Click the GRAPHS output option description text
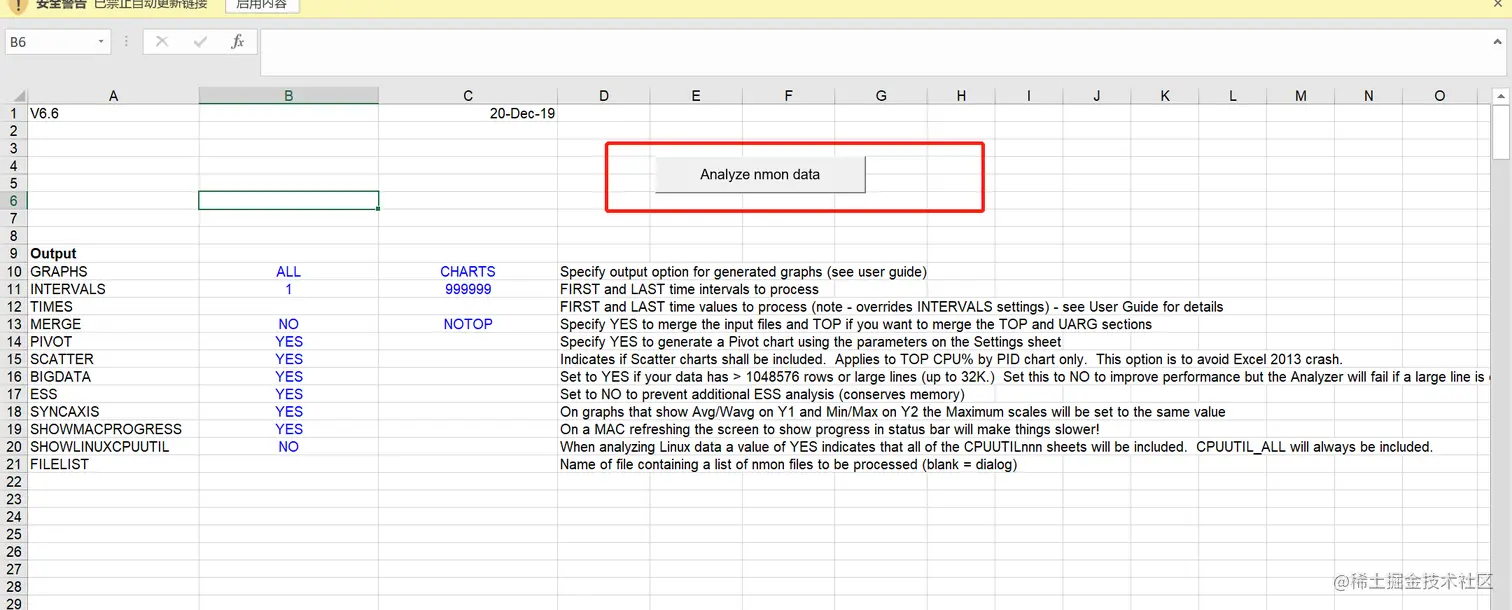Image resolution: width=1512 pixels, height=610 pixels. [x=743, y=272]
